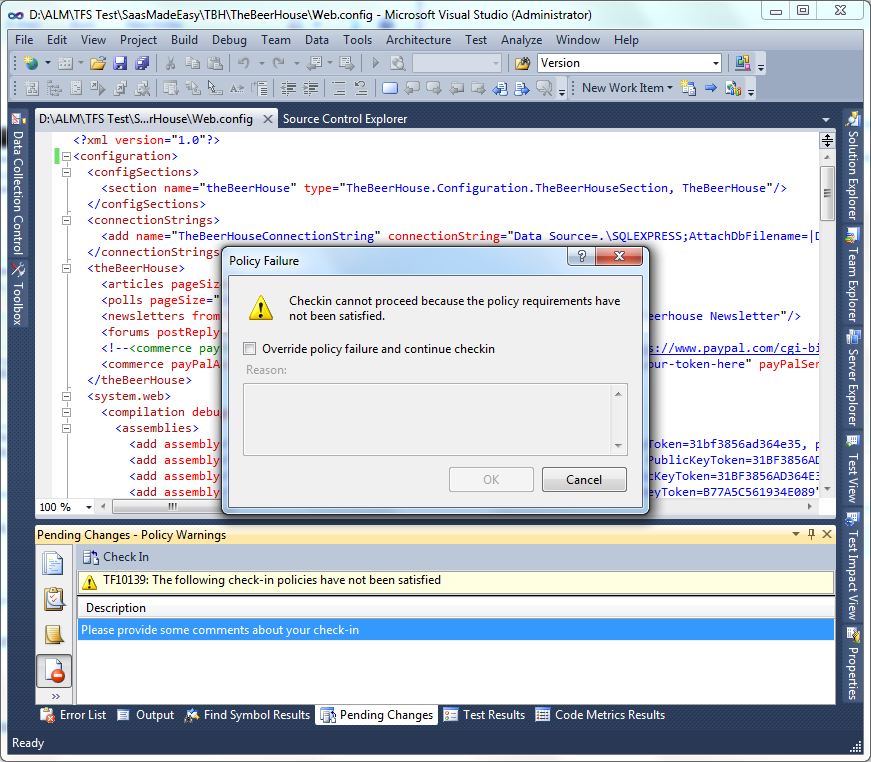Open Solution Explorer side tab
The image size is (871, 762).
[853, 168]
